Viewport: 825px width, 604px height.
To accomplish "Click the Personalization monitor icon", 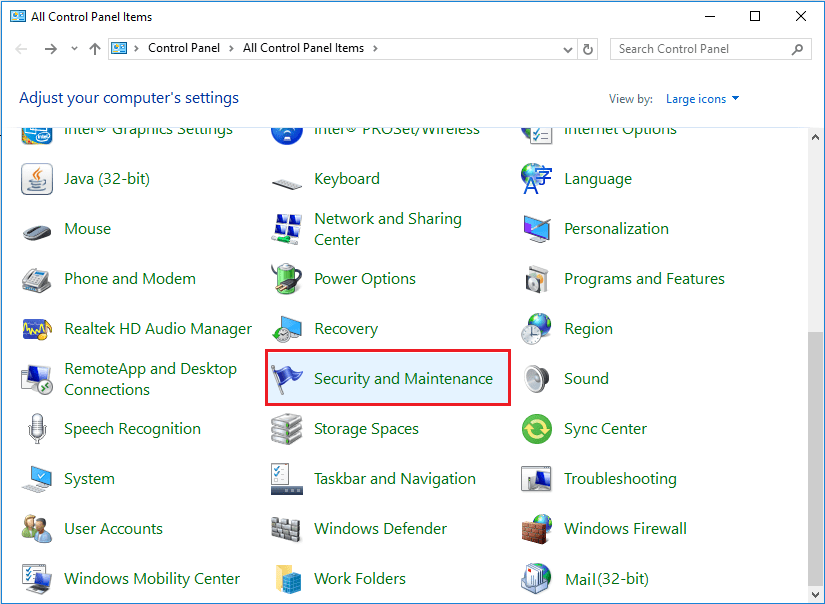I will coord(537,229).
